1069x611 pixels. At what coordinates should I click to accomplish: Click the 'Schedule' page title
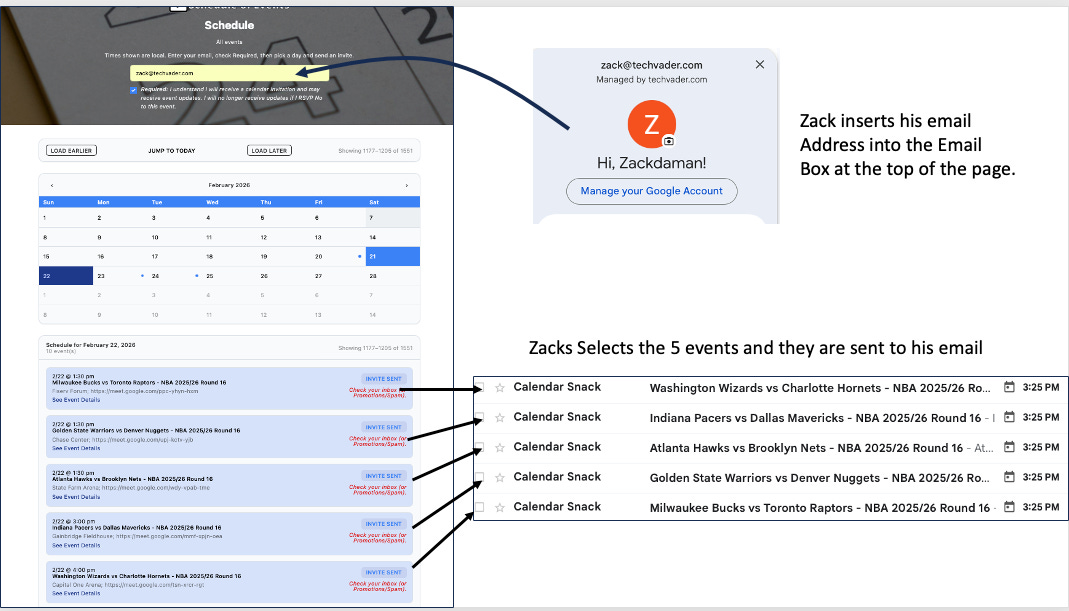[229, 25]
